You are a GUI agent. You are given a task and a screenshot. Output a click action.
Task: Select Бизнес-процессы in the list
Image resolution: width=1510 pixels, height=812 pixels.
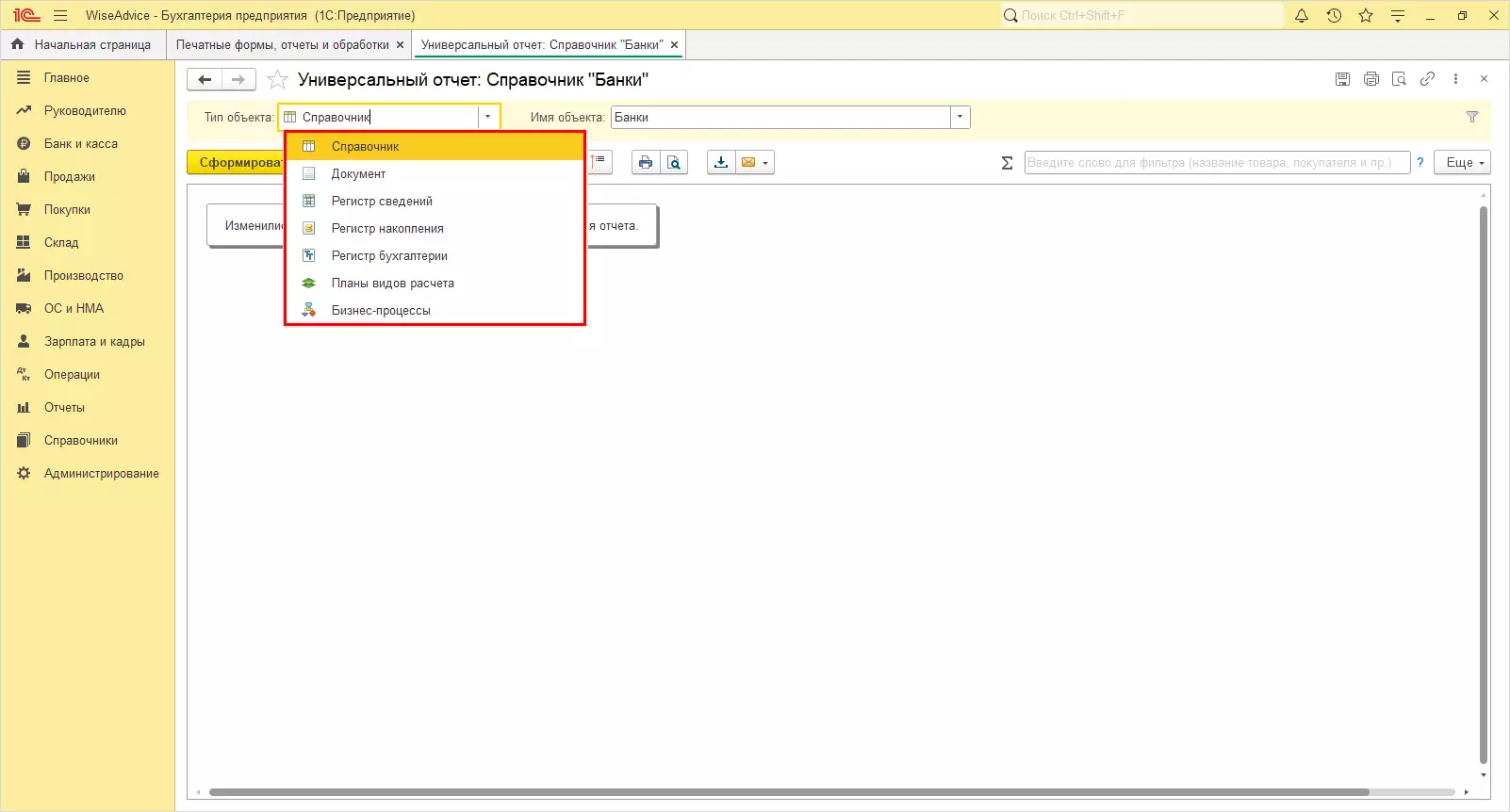tap(435, 311)
